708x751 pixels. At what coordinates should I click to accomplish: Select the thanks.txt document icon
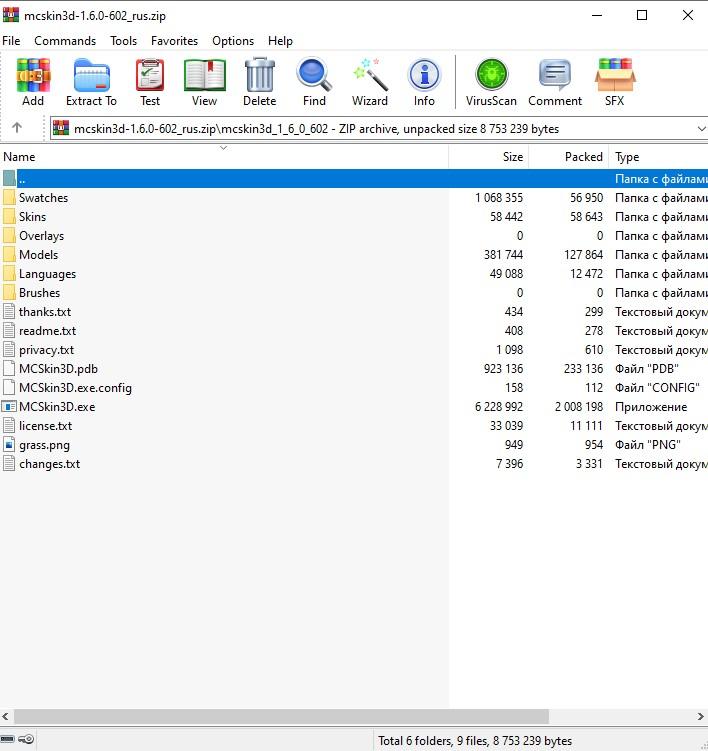9,311
